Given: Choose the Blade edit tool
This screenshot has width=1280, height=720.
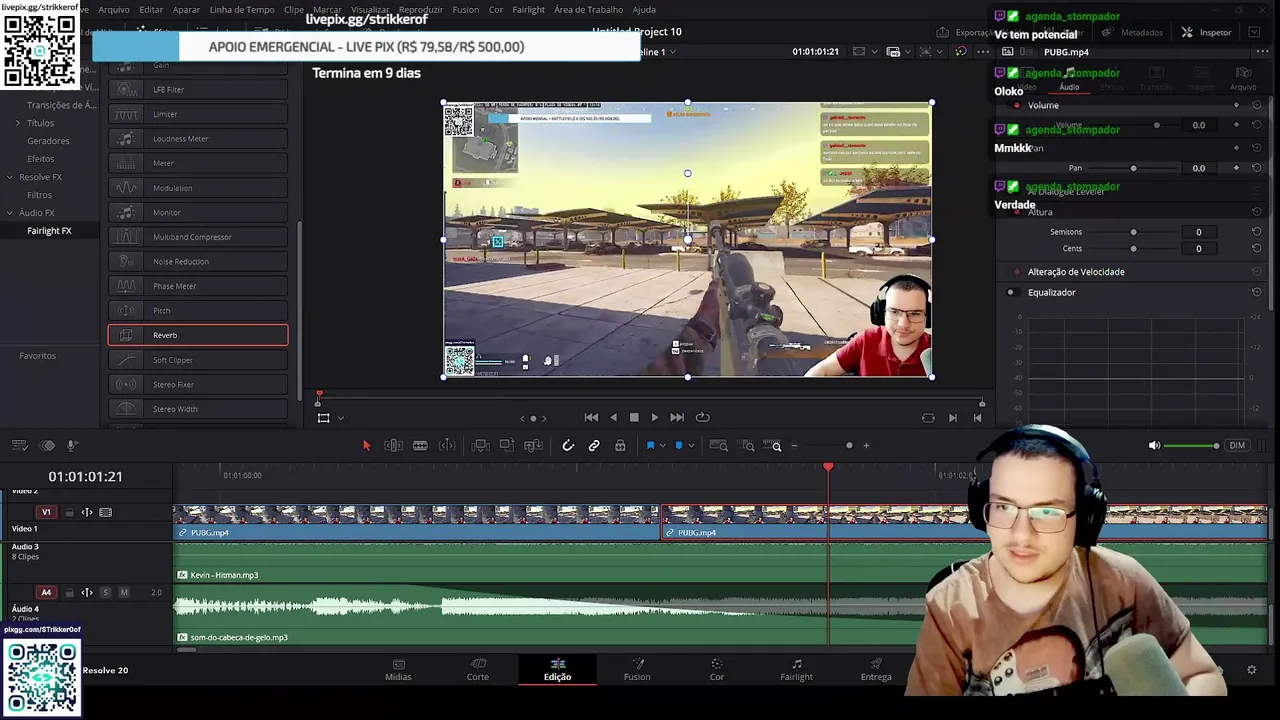Looking at the screenshot, I should (420, 446).
